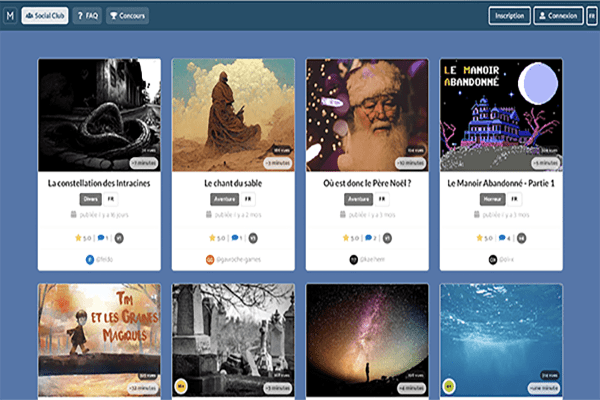600x400 pixels.
Task: Open comments icon on Le Manoir Abandonné card
Action: pyautogui.click(x=502, y=238)
